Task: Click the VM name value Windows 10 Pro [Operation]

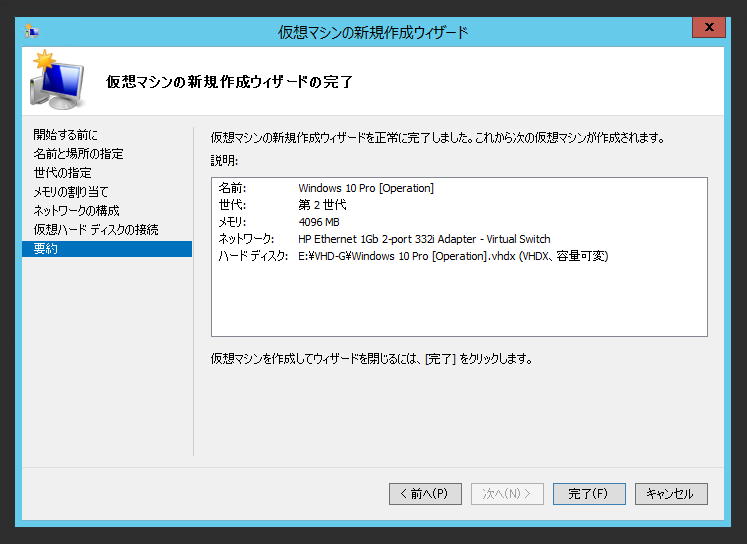Action: [x=366, y=188]
